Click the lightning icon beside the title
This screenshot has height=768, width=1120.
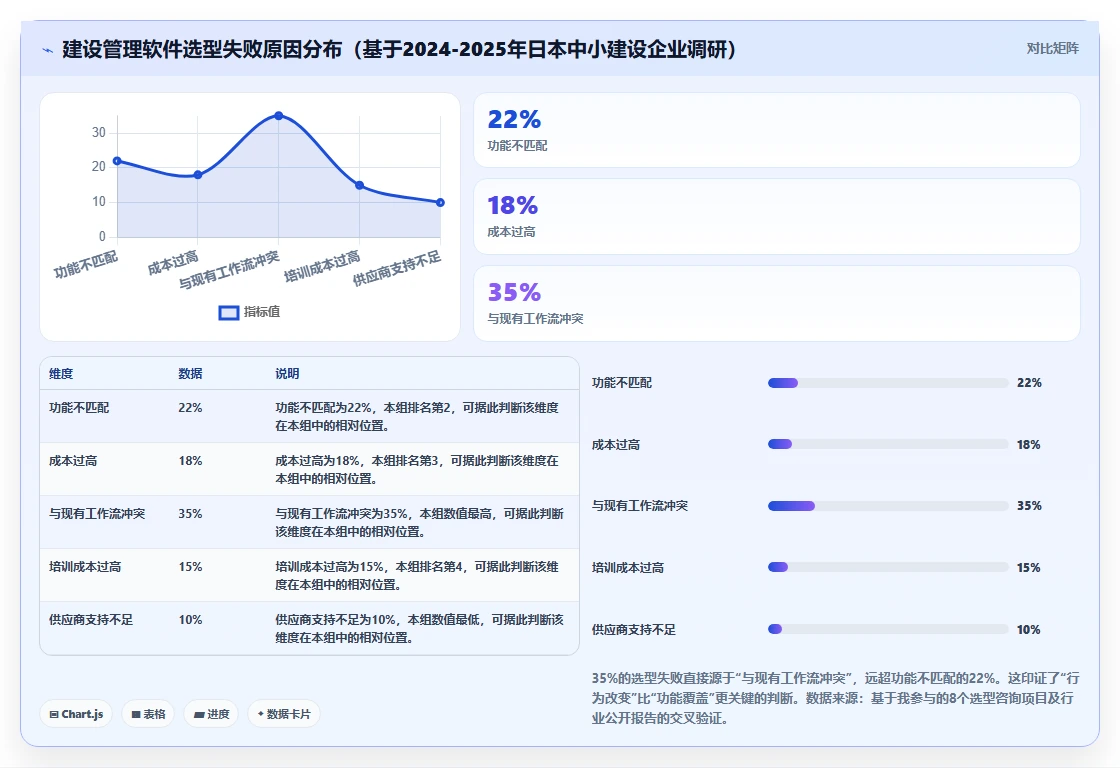pos(47,50)
